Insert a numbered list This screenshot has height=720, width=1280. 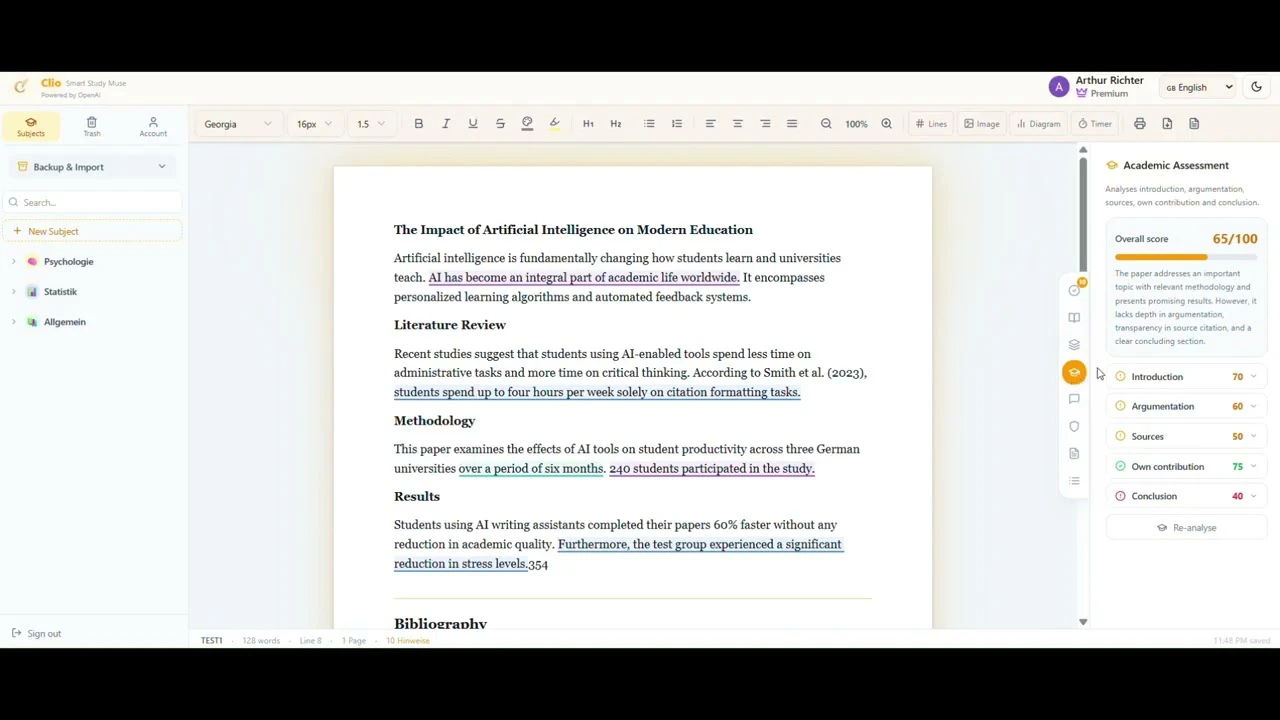[x=677, y=124]
